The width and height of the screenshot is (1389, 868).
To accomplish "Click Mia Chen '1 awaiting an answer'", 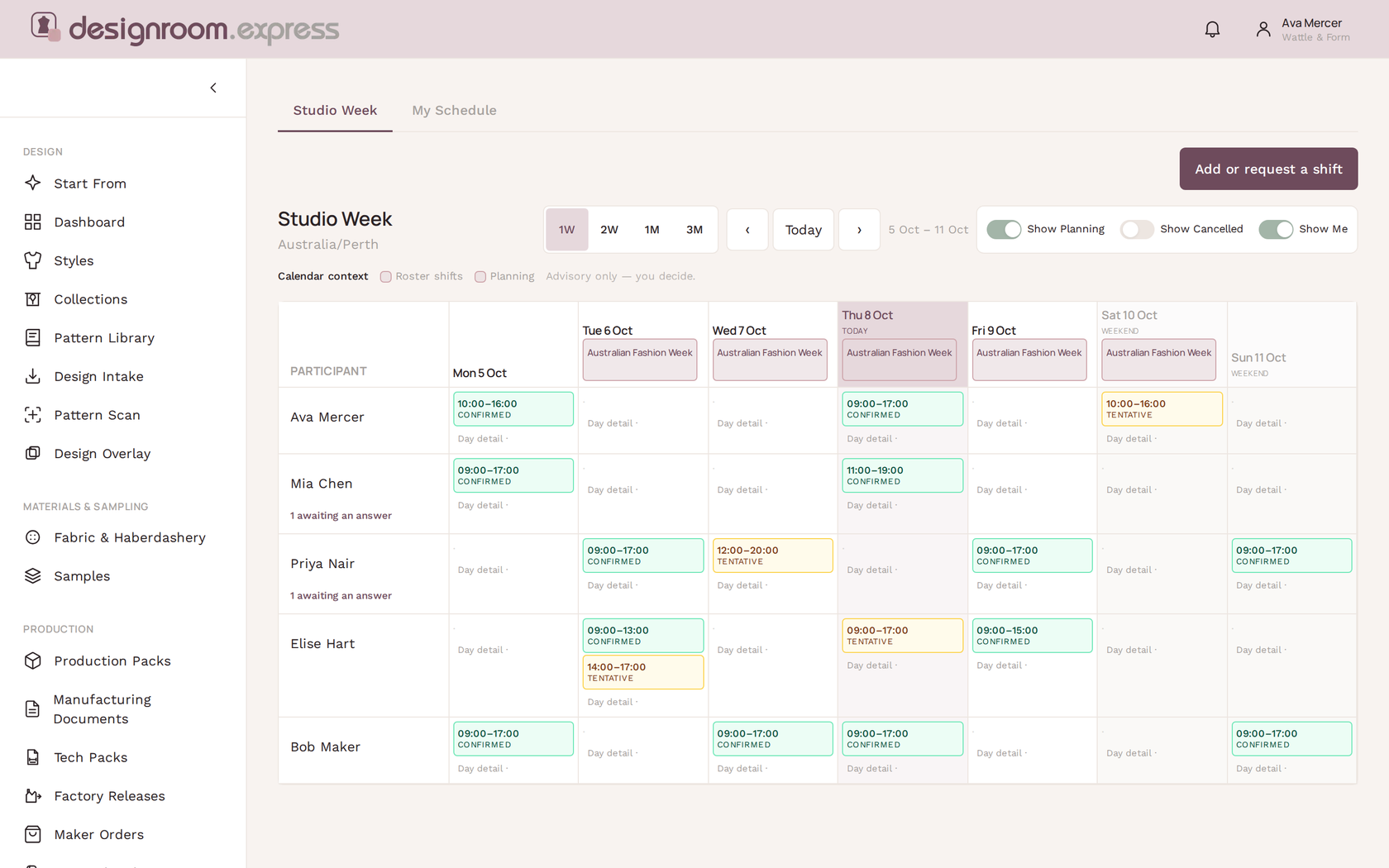I will pos(341,516).
